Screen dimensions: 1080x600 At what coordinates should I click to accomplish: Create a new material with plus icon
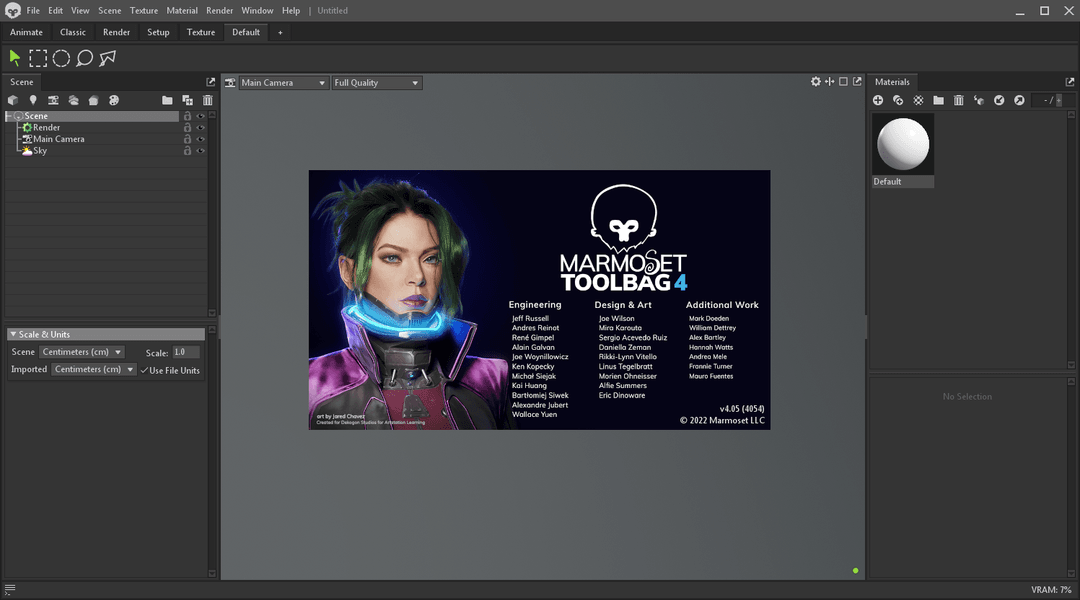click(878, 100)
